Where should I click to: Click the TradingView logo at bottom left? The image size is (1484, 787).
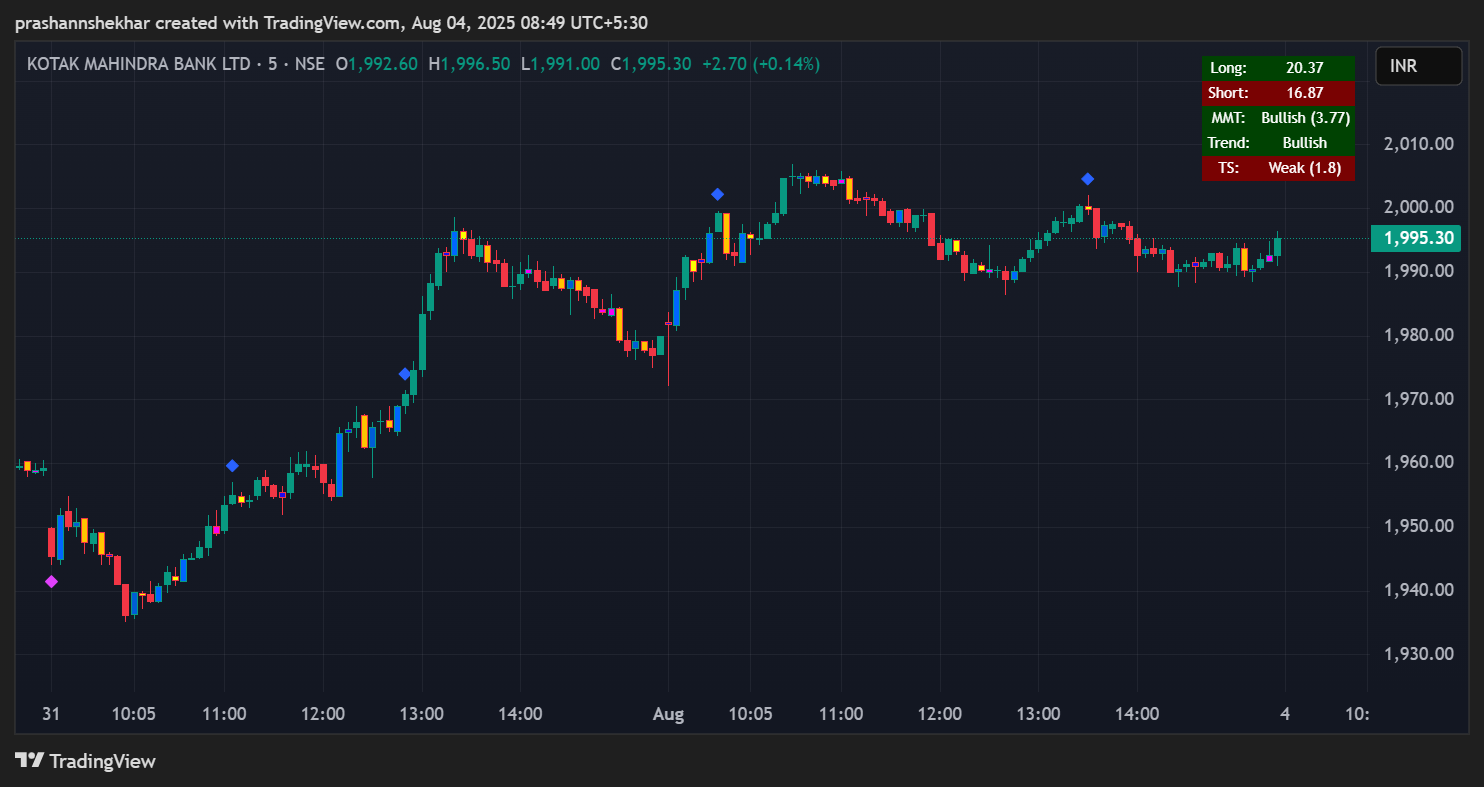pos(85,761)
